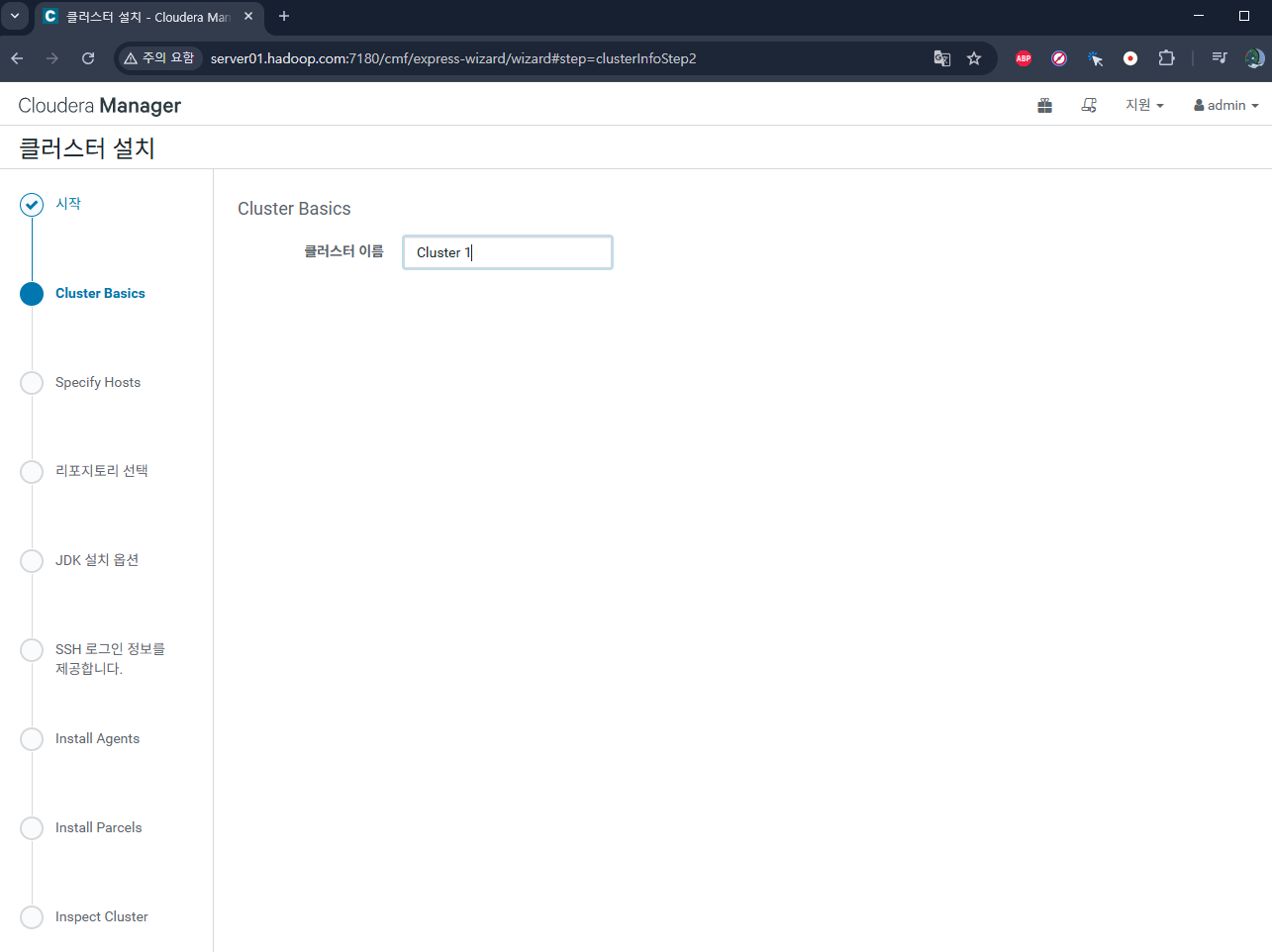Open the cursor-click extension icon
Viewport: 1272px width, 952px height.
pyautogui.click(x=1095, y=58)
